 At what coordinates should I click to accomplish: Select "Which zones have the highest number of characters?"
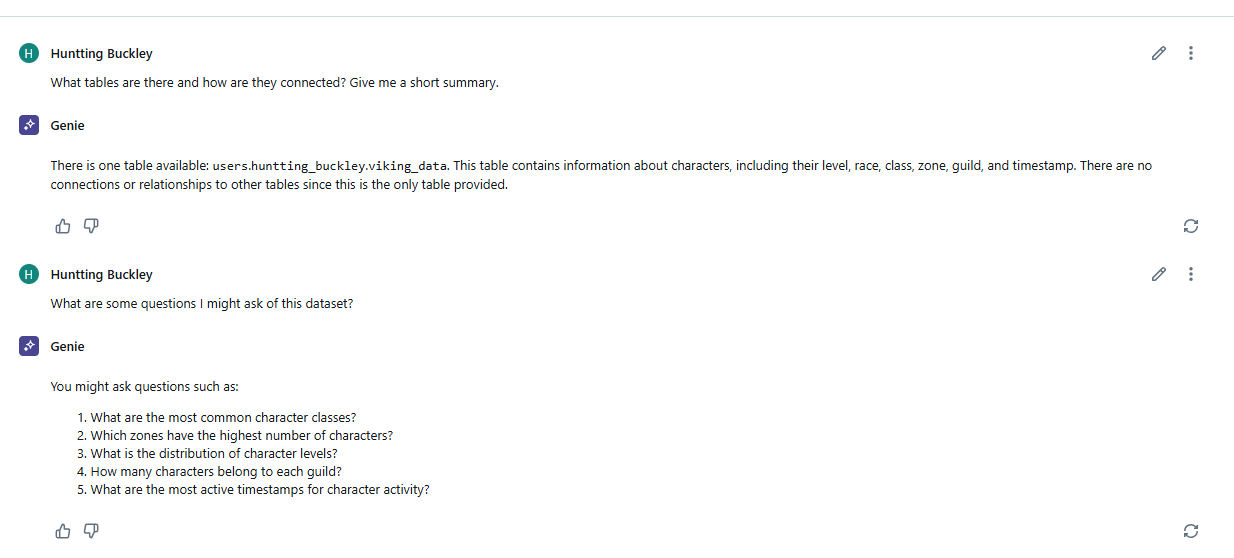coord(241,436)
